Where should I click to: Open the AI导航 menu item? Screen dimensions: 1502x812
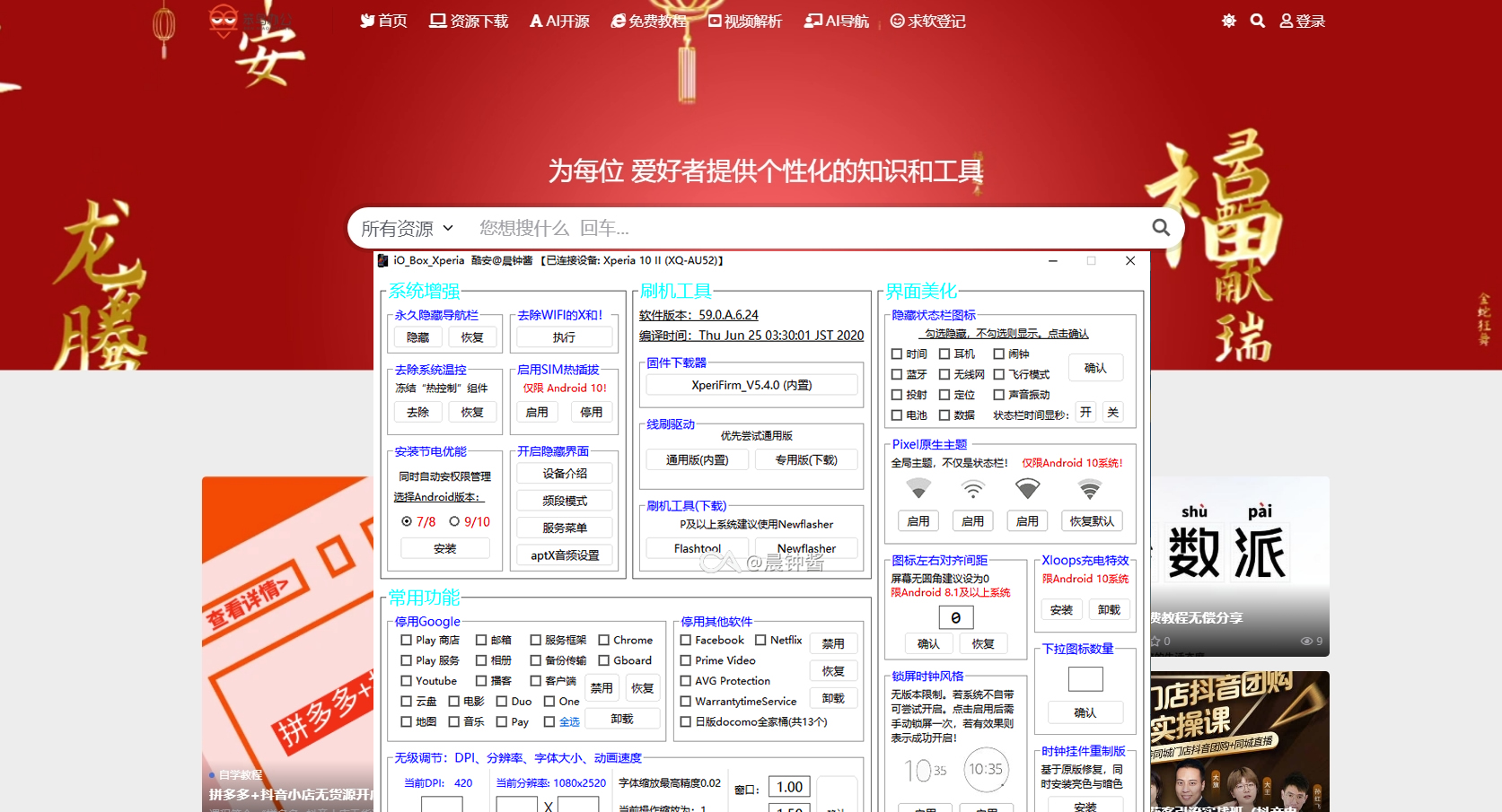point(836,21)
